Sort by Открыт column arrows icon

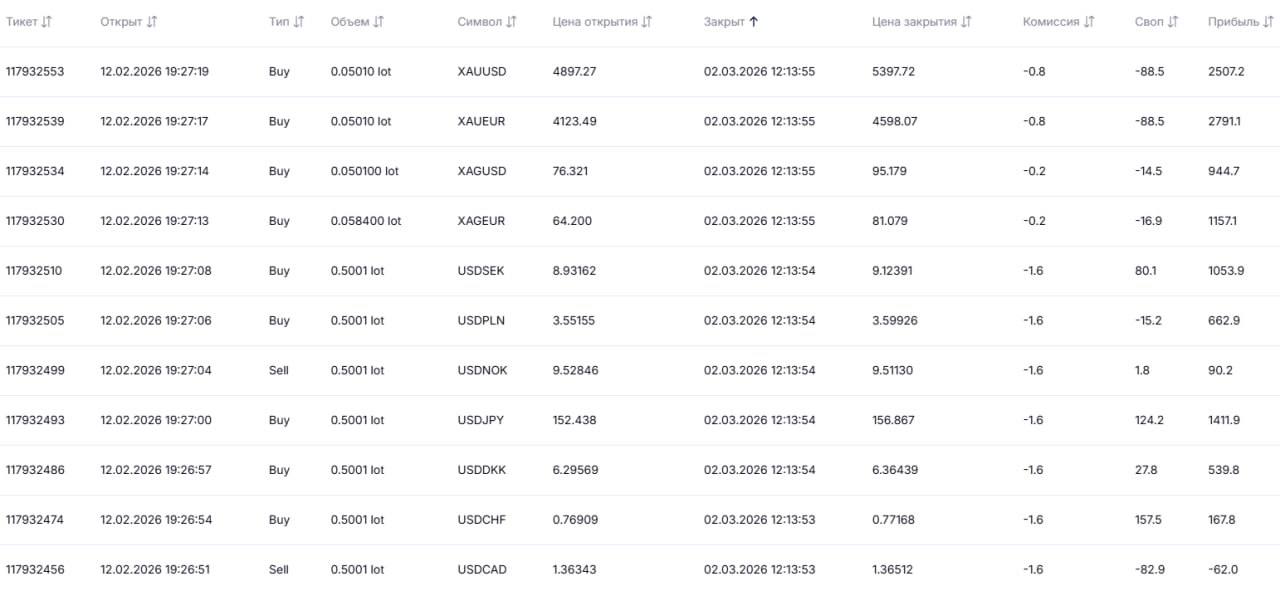tap(151, 22)
